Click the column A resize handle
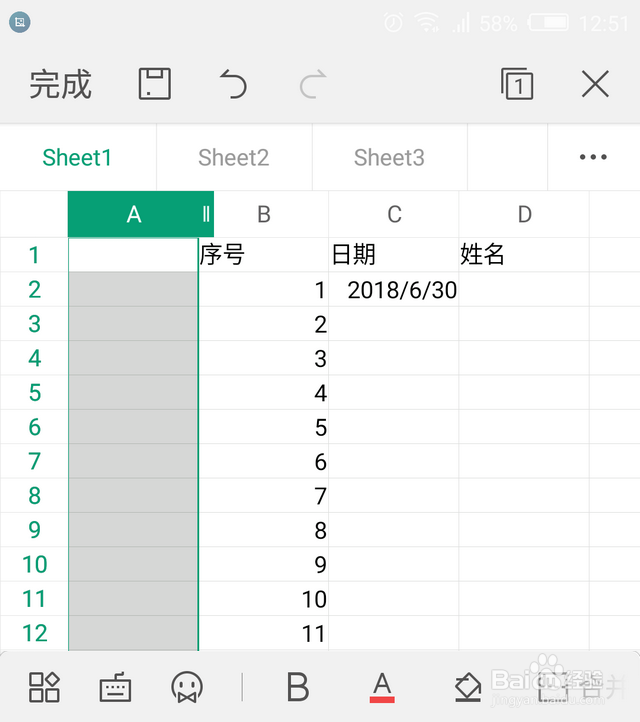 [x=205, y=214]
